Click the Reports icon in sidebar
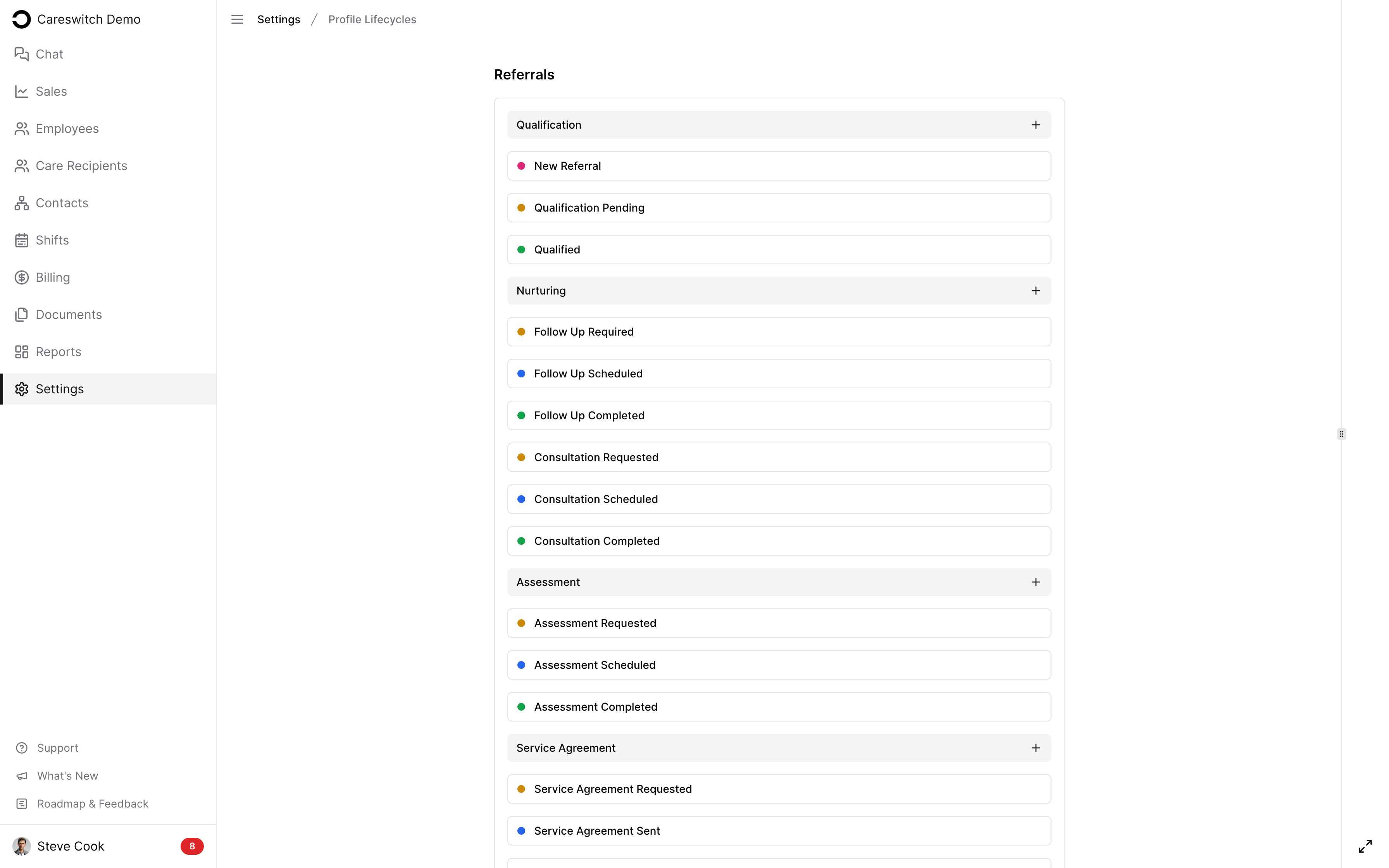Viewport: 1389px width, 868px height. [x=21, y=351]
